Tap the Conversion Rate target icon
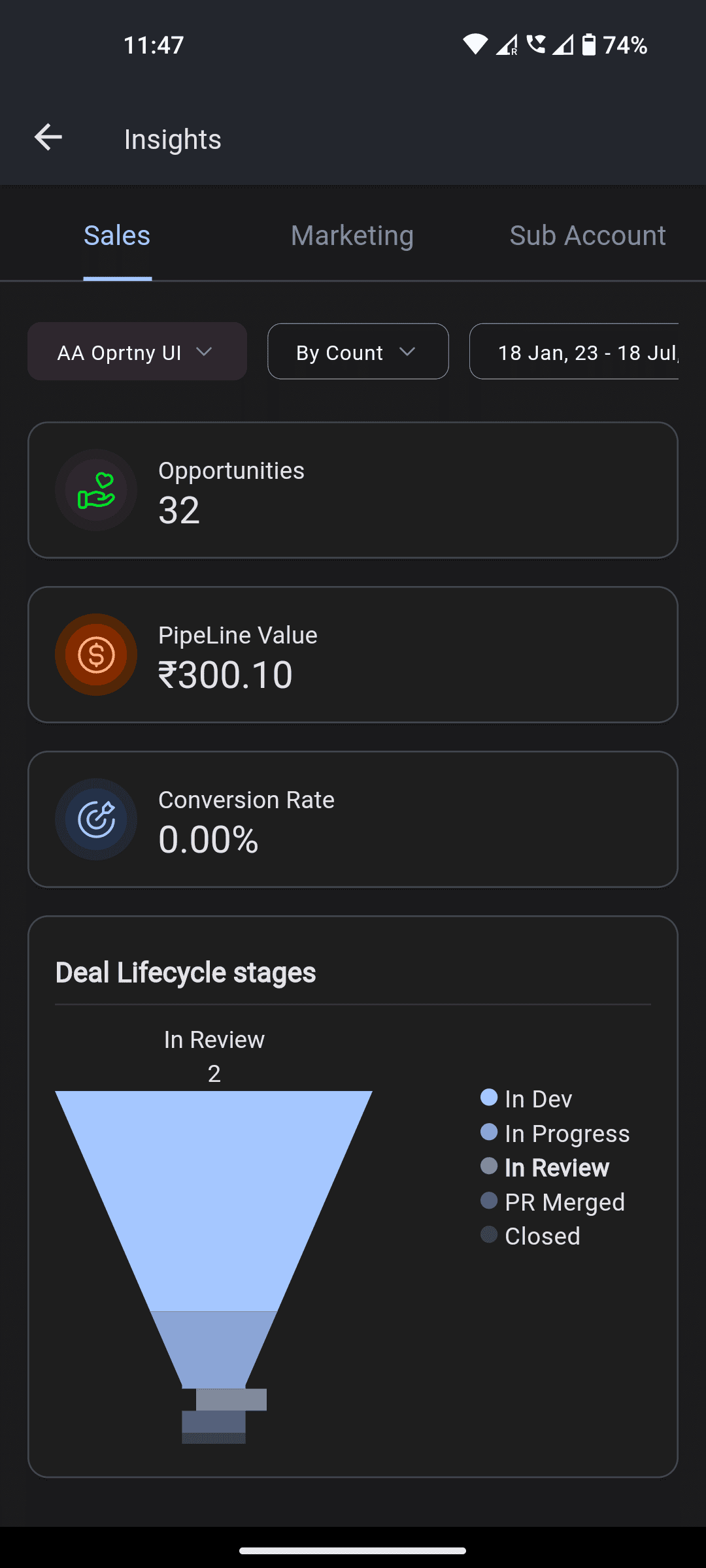This screenshot has height=1568, width=706. point(96,819)
